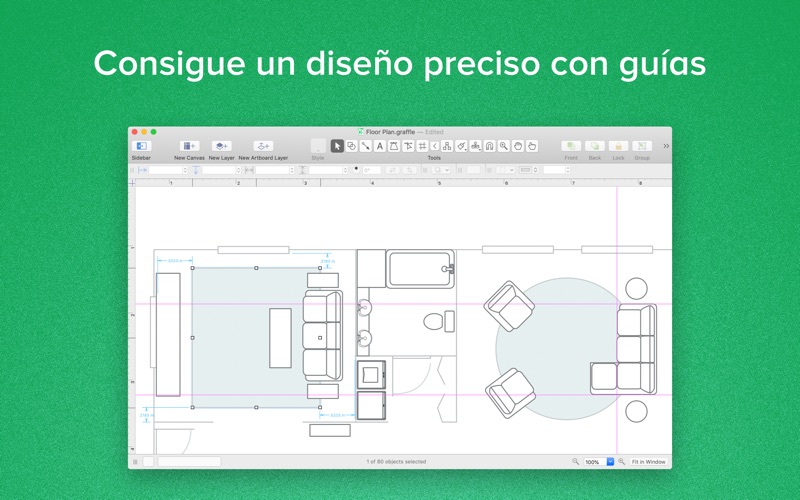Toggle the Sidebar panel

(x=141, y=146)
